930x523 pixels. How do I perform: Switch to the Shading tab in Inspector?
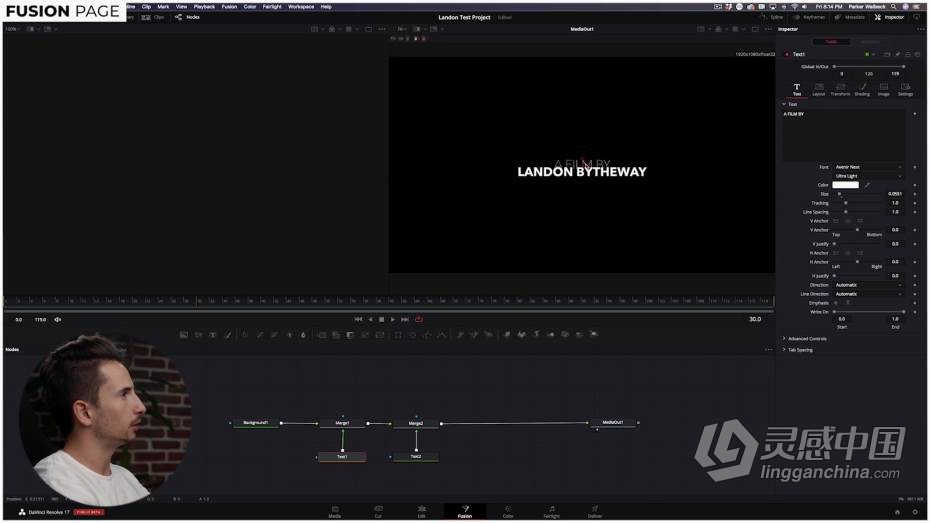point(862,90)
